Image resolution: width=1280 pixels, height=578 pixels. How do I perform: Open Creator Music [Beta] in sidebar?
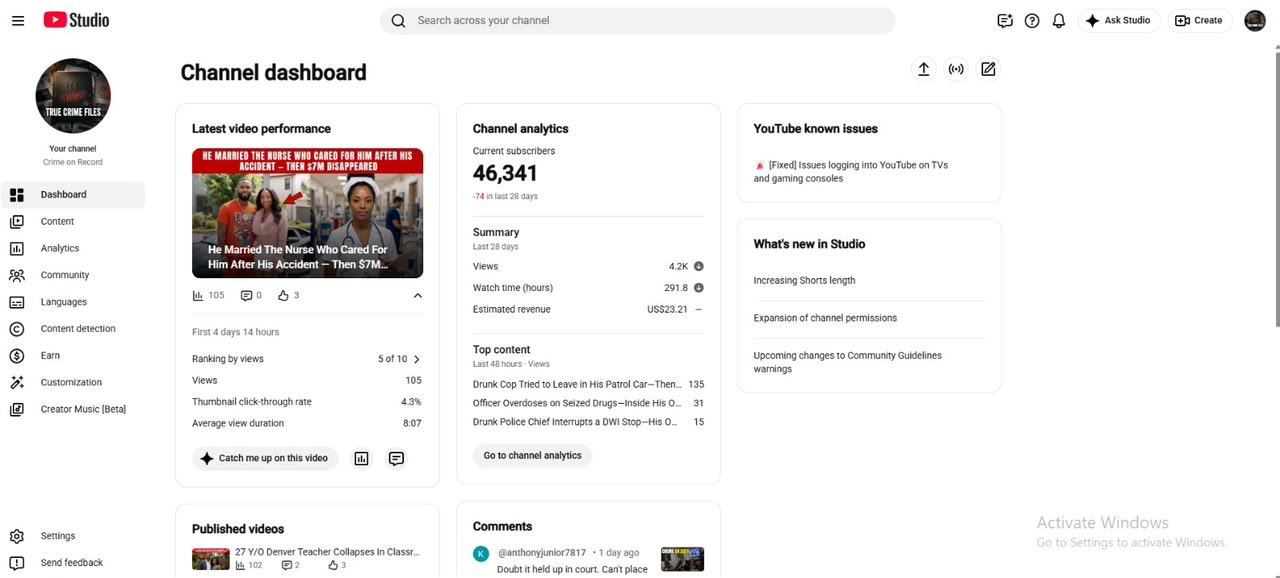click(x=73, y=409)
